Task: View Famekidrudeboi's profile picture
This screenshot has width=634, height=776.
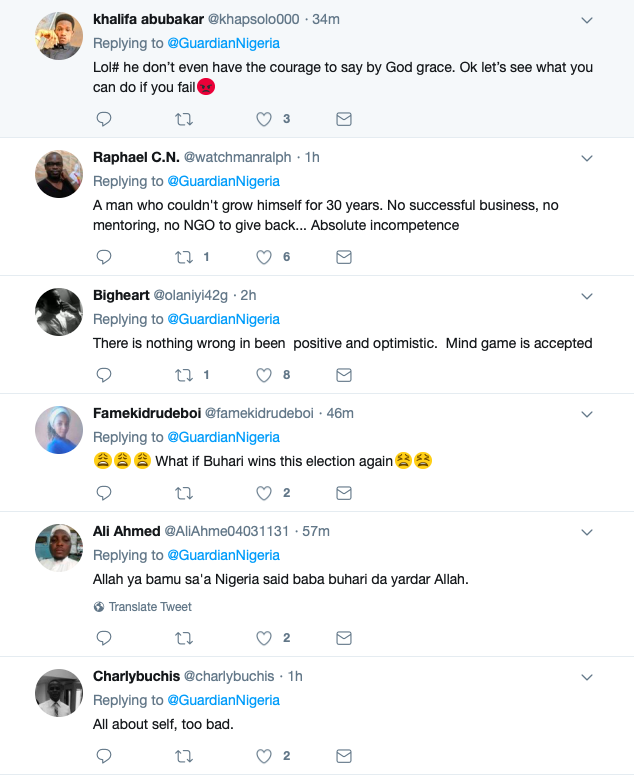Action: [x=59, y=430]
